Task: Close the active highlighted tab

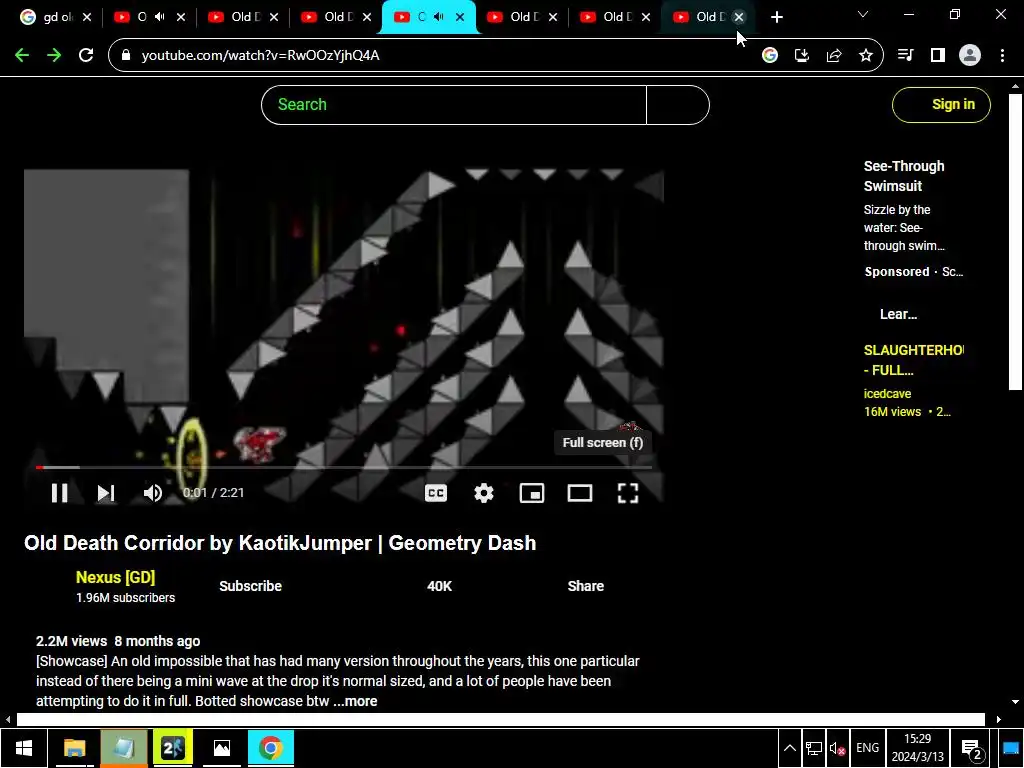Action: (460, 17)
